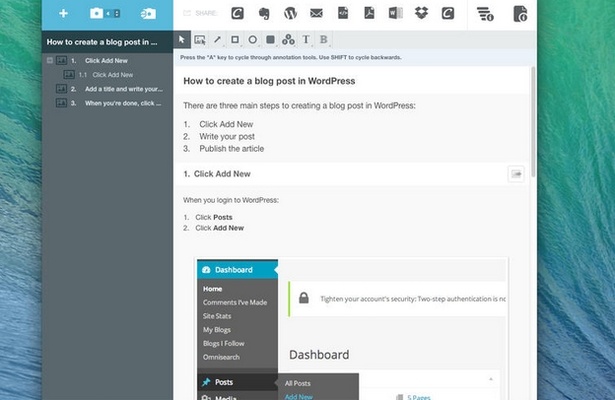
Task: Select the T text annotation tool
Action: (306, 40)
